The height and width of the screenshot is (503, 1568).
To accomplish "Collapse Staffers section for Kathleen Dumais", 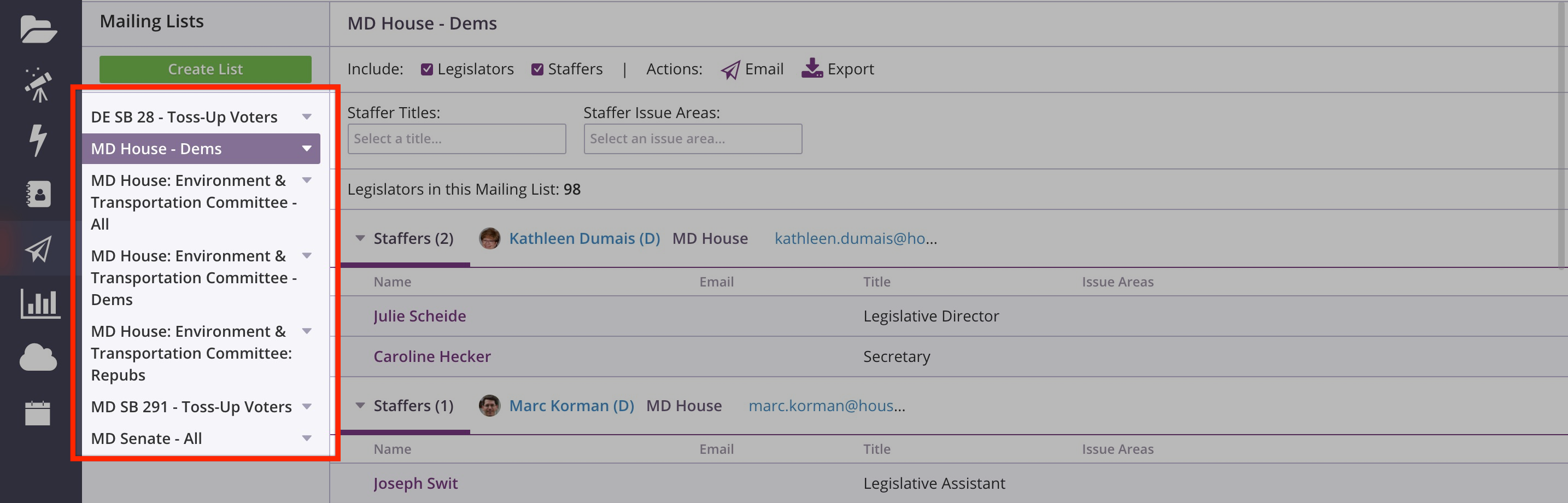I will click(x=360, y=238).
